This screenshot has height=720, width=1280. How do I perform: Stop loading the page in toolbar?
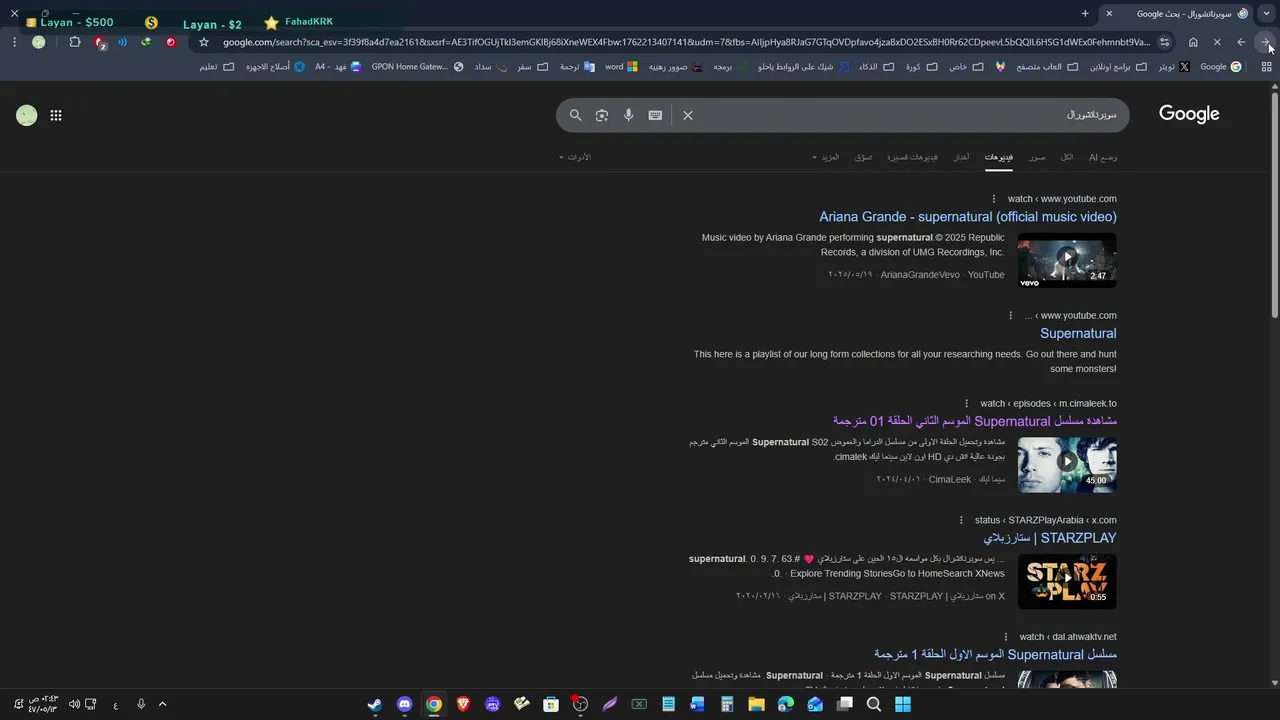click(x=1217, y=42)
